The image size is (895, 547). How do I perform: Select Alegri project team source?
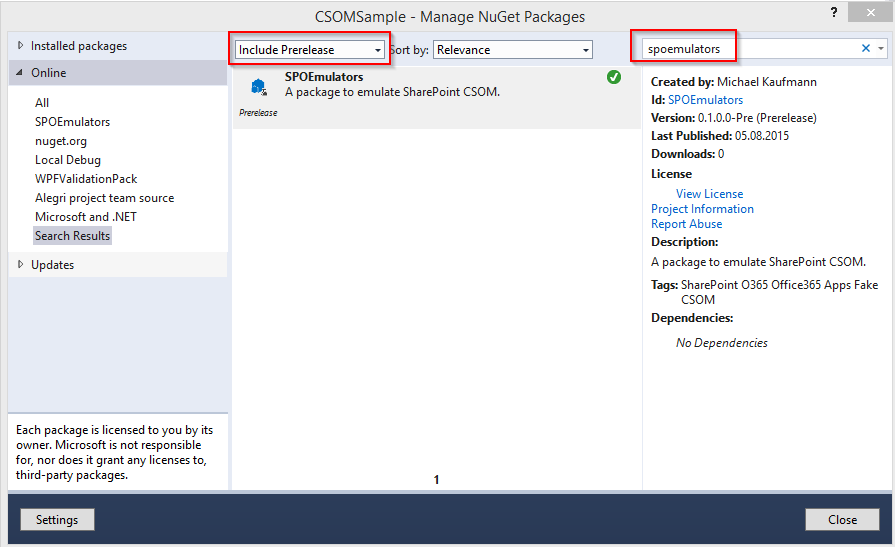point(104,198)
